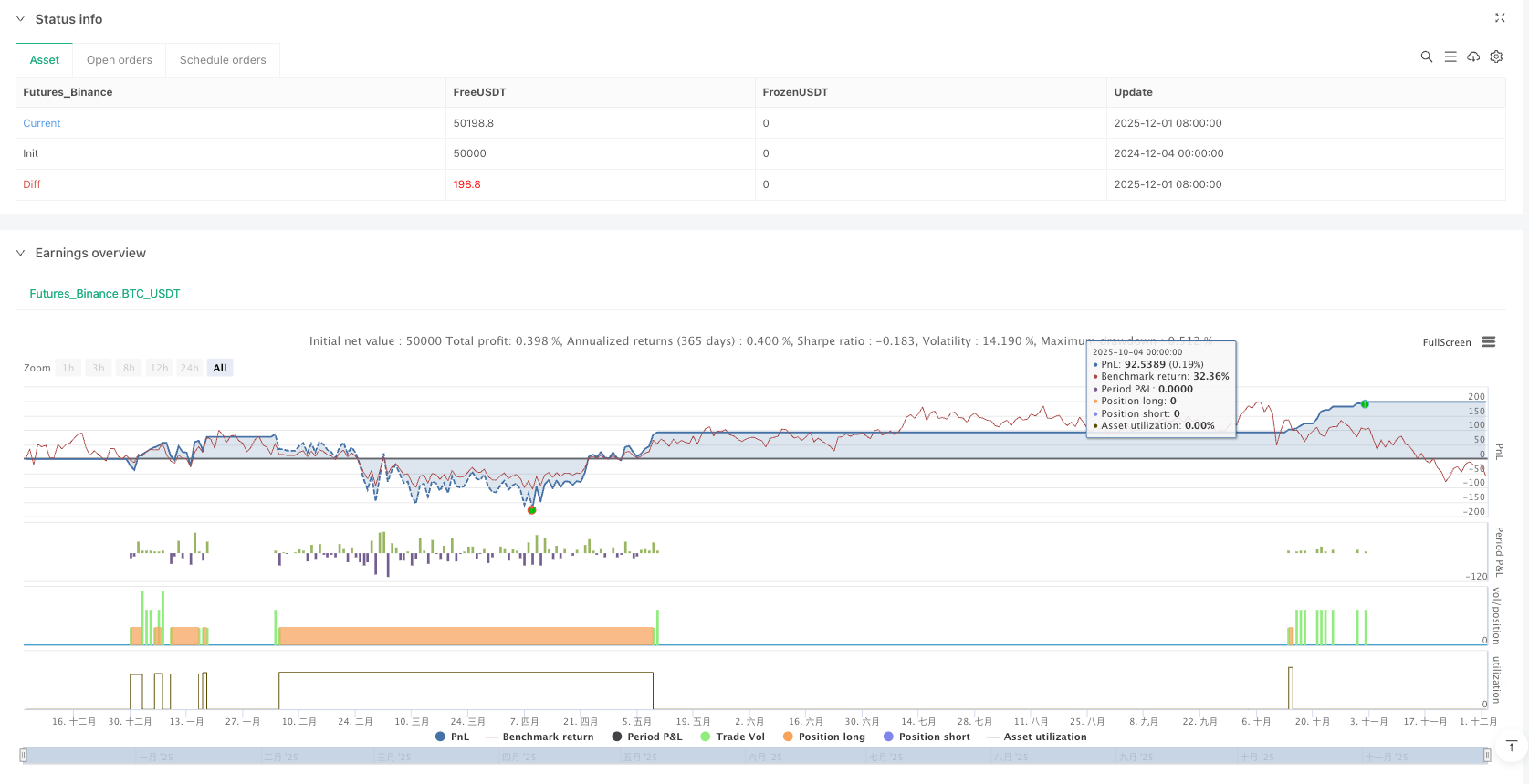
Task: Toggle the PnL legend series
Action: (452, 737)
